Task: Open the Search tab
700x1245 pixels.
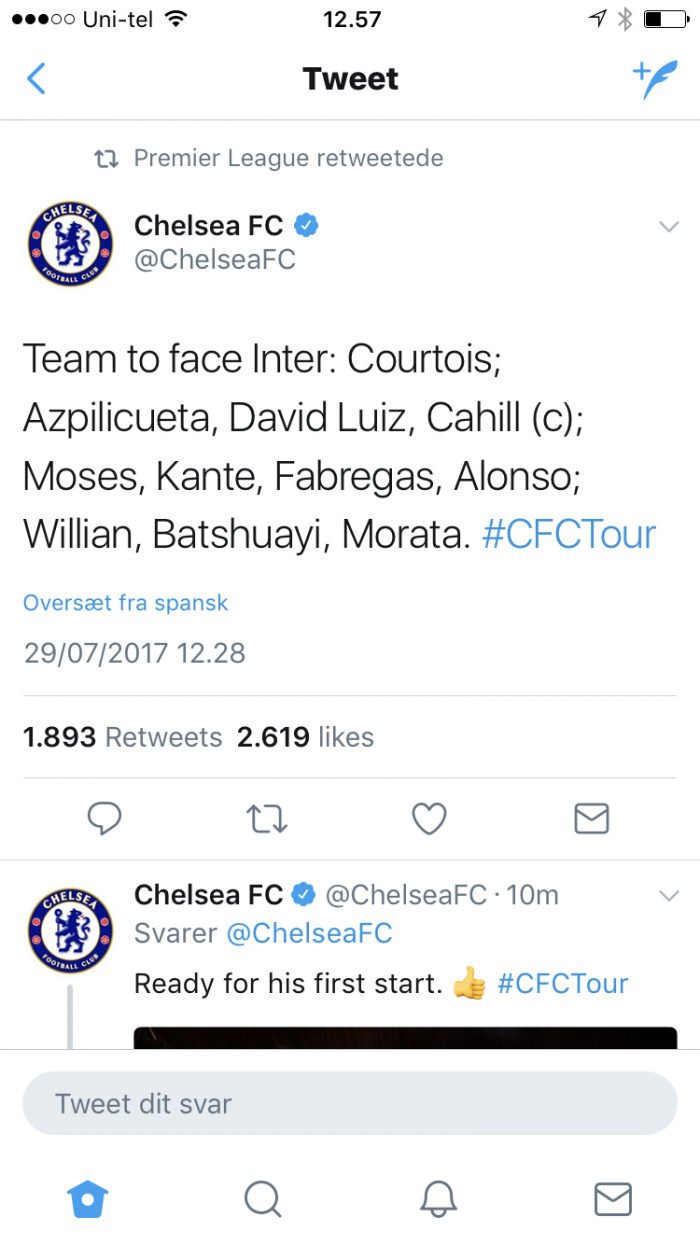Action: tap(262, 1197)
